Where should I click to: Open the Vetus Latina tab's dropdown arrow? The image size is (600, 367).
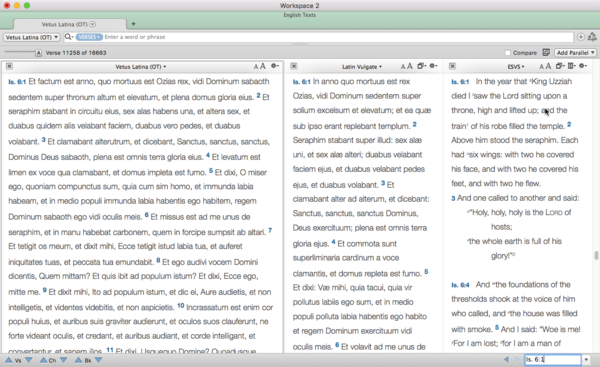click(x=93, y=24)
